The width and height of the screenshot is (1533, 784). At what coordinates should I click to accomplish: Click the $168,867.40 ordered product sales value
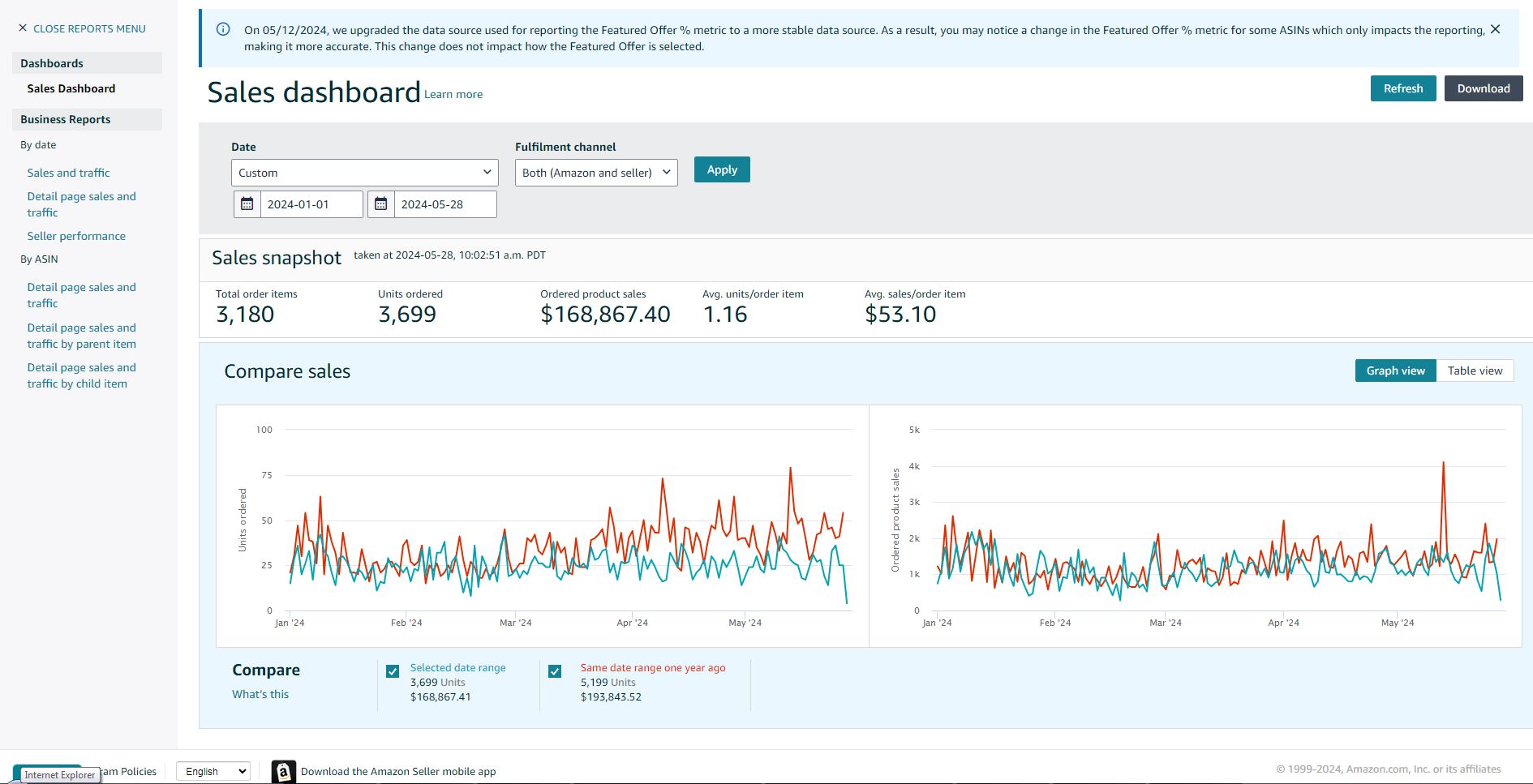click(605, 315)
